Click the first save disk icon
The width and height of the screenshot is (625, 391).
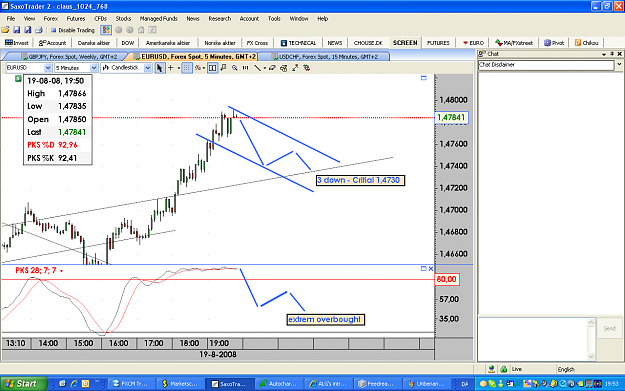pos(17,30)
